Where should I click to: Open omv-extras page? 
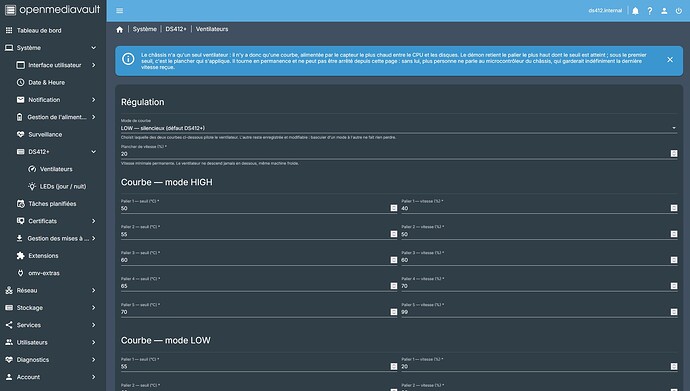point(53,273)
